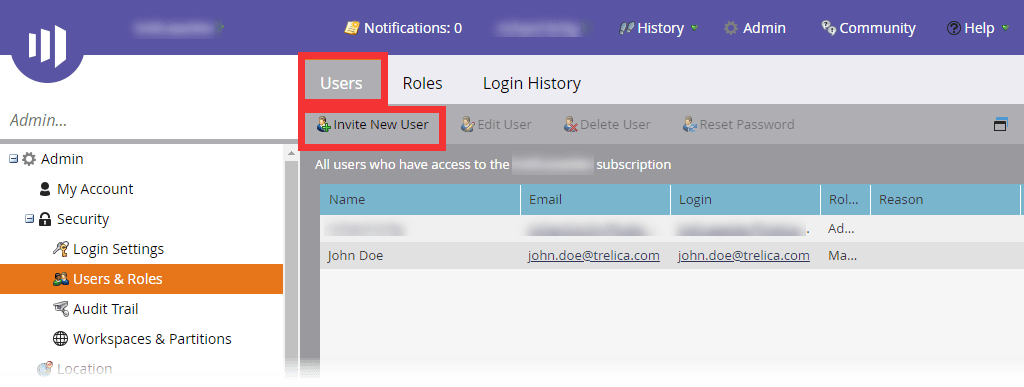The width and height of the screenshot is (1024, 387).
Task: Select the John Doe name cell
Action: click(x=355, y=256)
